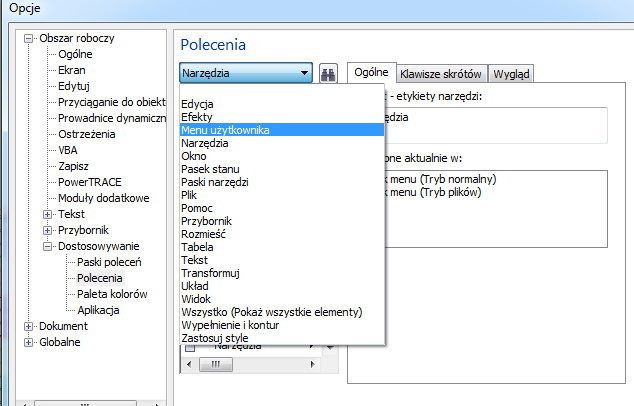Screen dimensions: 634x406
Task: Expand the Dokument tree node
Action: click(x=29, y=326)
